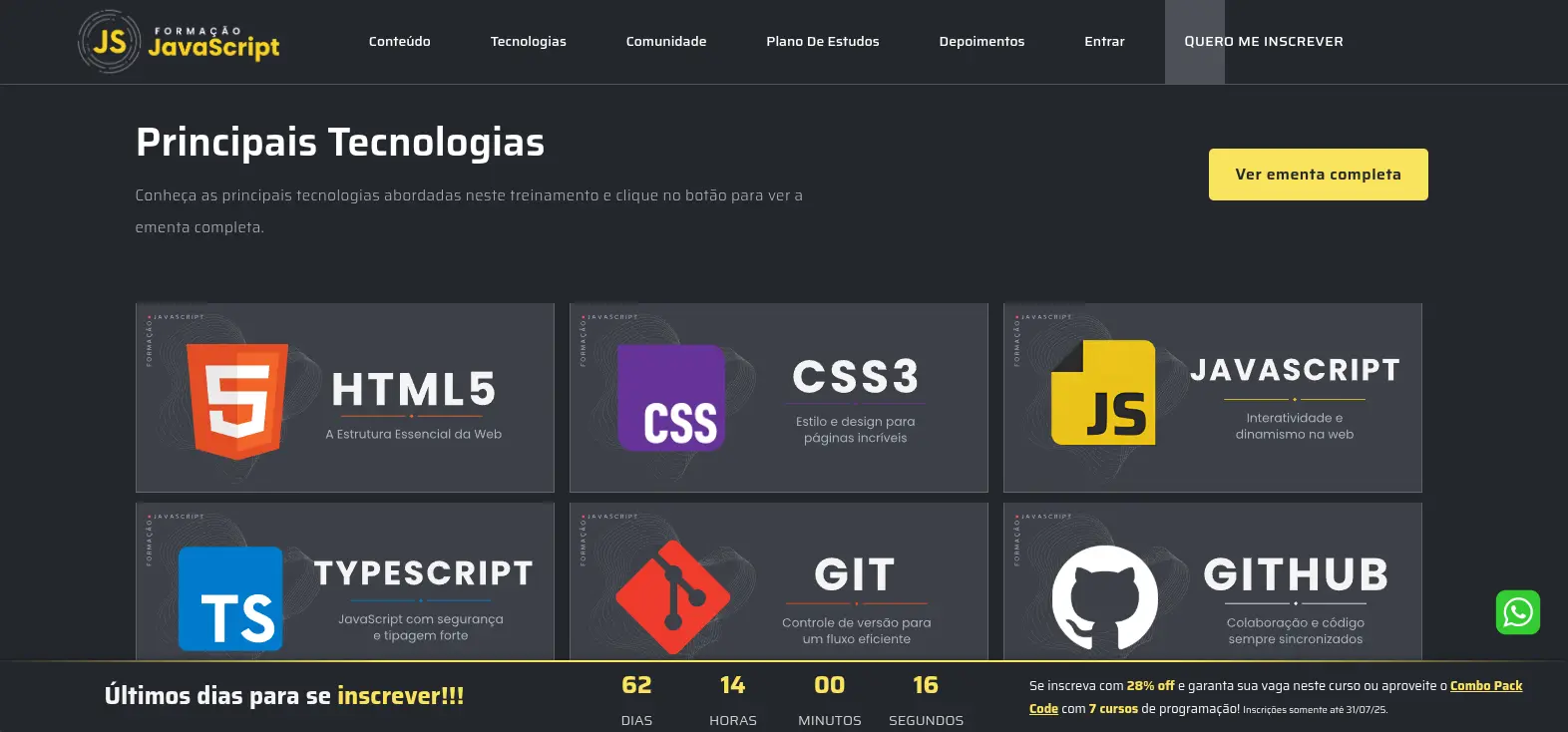Image resolution: width=1568 pixels, height=732 pixels.
Task: Click the 00 MINUTOS countdown value
Action: (829, 685)
